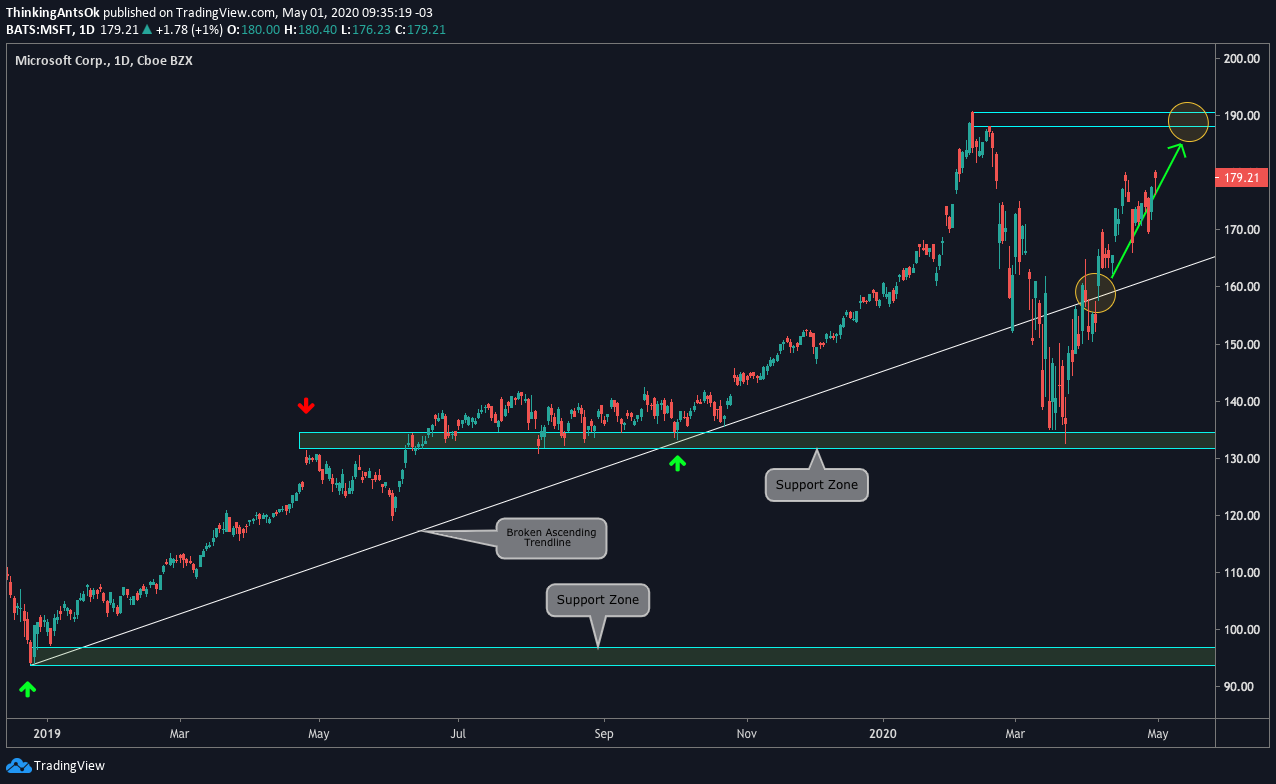
Task: Click the Nov label on the time axis
Action: 746,733
